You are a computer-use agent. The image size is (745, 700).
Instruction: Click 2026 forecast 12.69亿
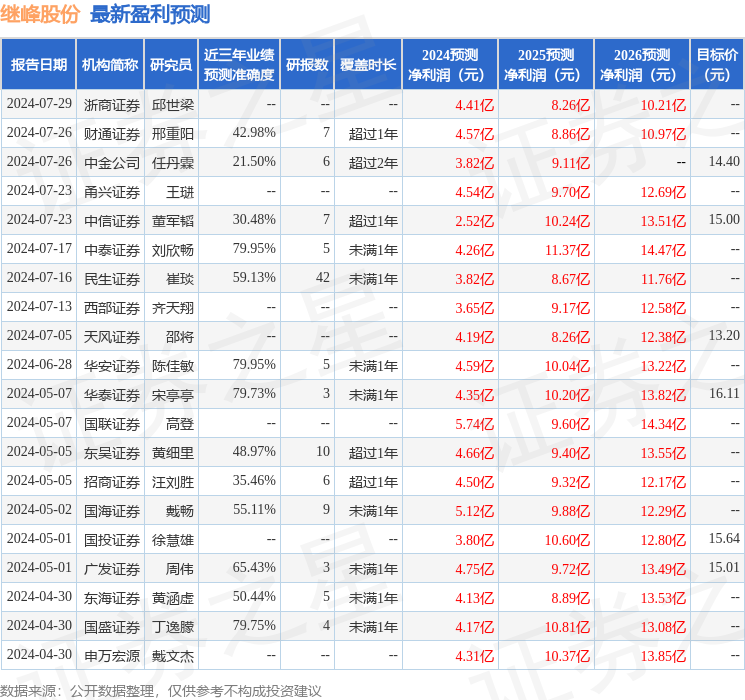(x=663, y=192)
